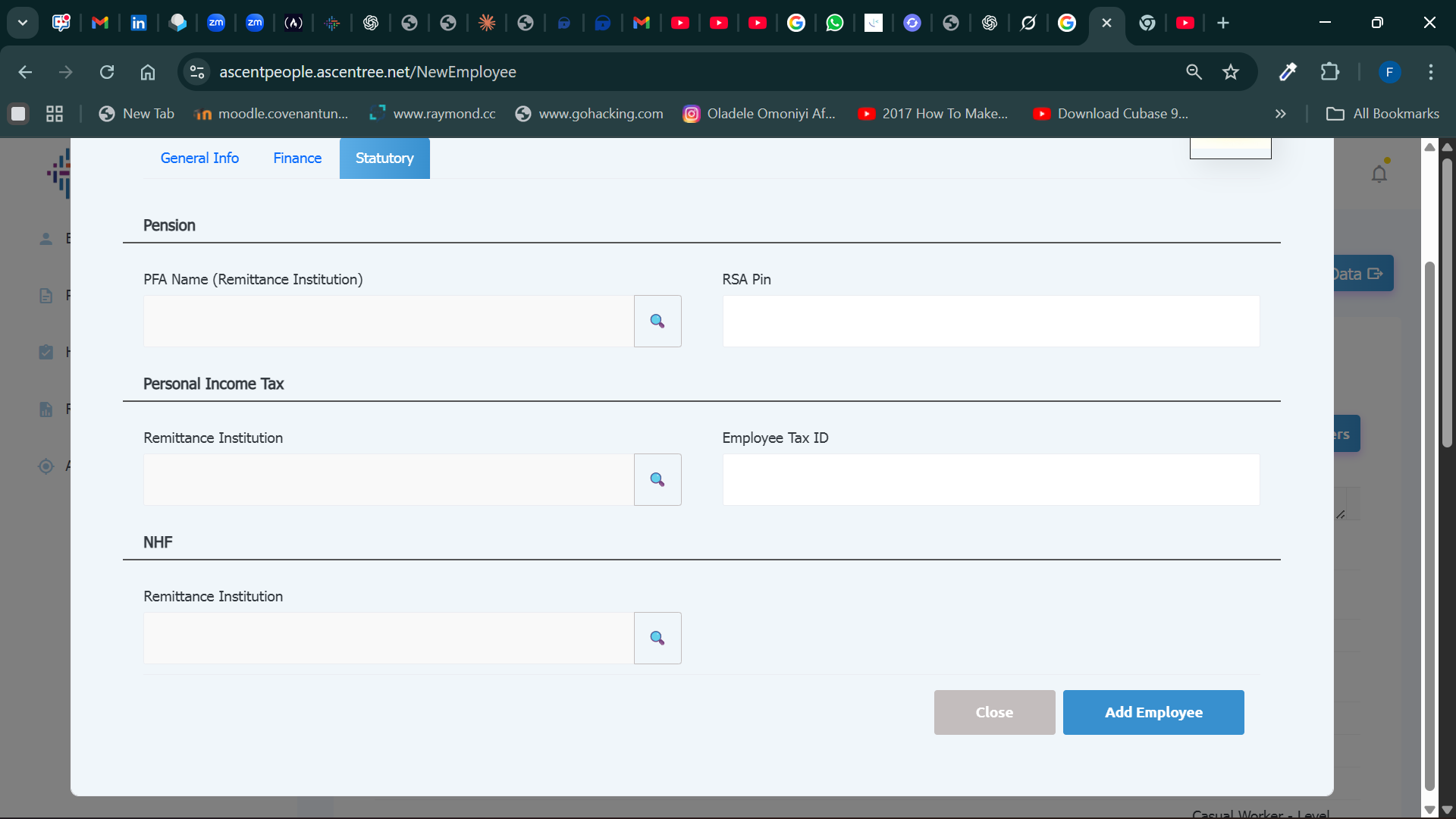Screen dimensions: 1456x819
Task: Open browser extensions puzzle icon
Action: coord(1329,72)
